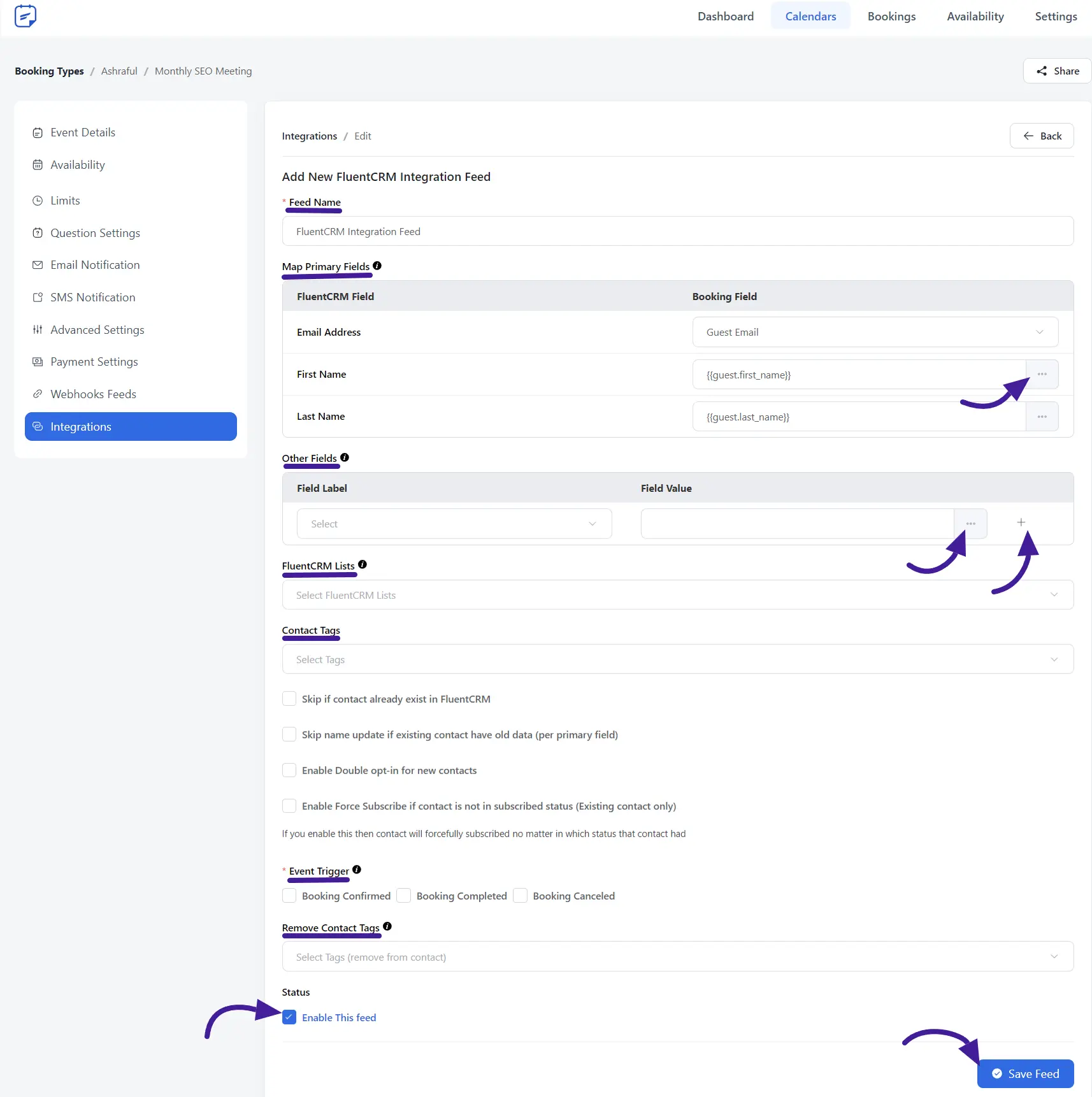Screen dimensions: 1092x1097
Task: Click the Limits clock icon
Action: [38, 201]
